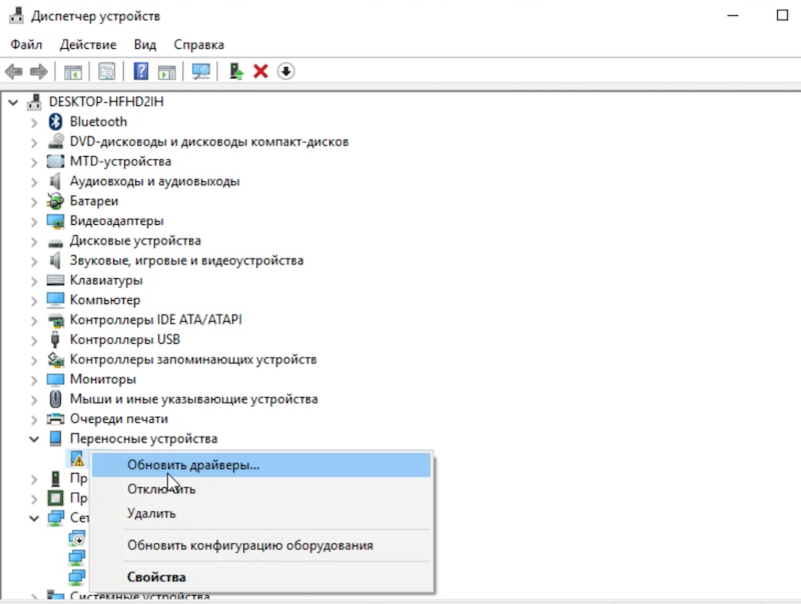Click the scan for hardware changes monitor icon

[201, 71]
